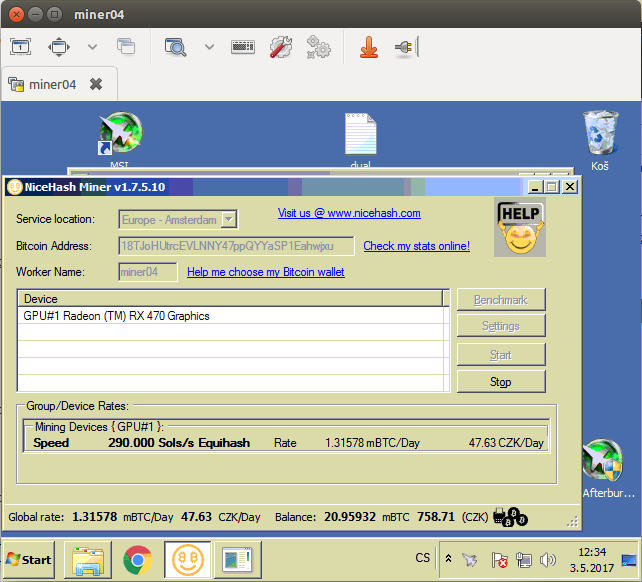Stop mining with Stop button

[501, 382]
